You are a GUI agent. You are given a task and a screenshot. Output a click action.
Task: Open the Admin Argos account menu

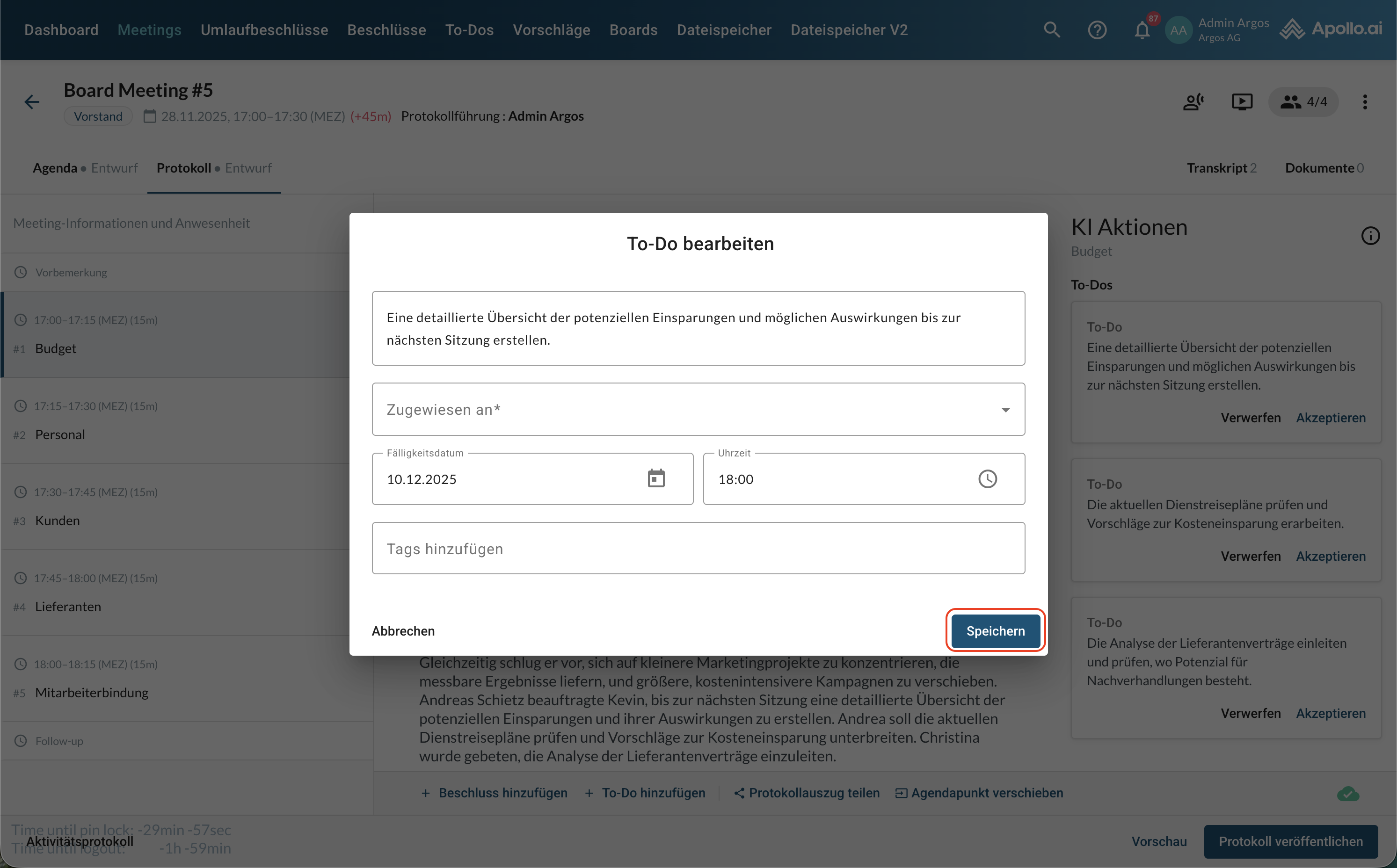(x=1217, y=30)
